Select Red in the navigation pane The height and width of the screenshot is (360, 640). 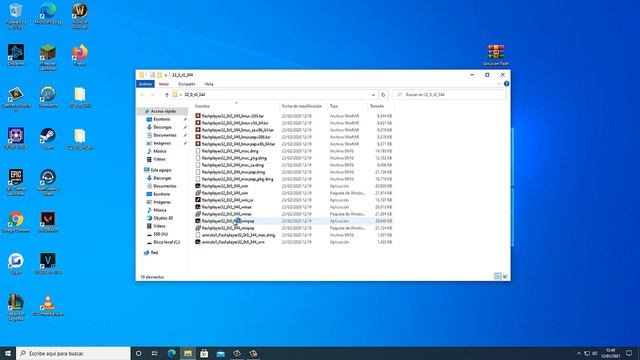click(154, 253)
